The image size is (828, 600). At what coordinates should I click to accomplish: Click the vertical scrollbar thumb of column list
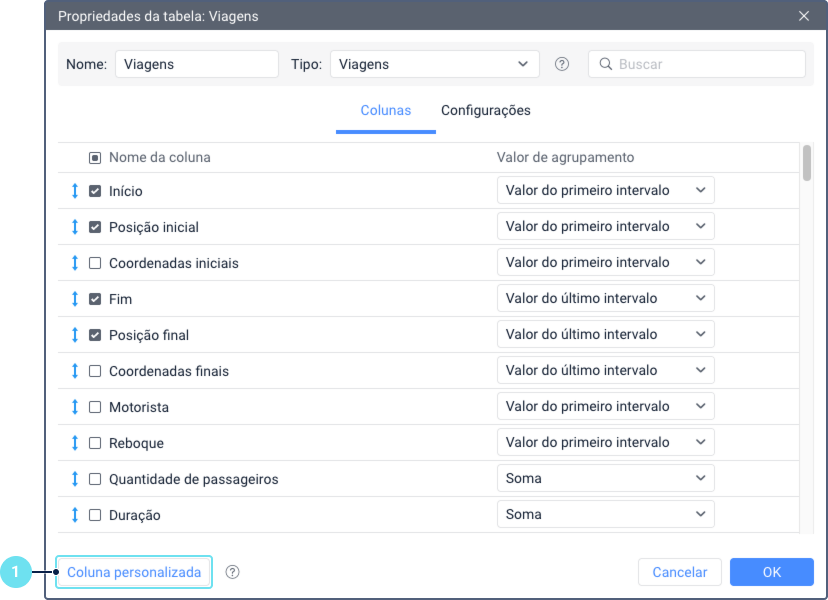pos(806,163)
